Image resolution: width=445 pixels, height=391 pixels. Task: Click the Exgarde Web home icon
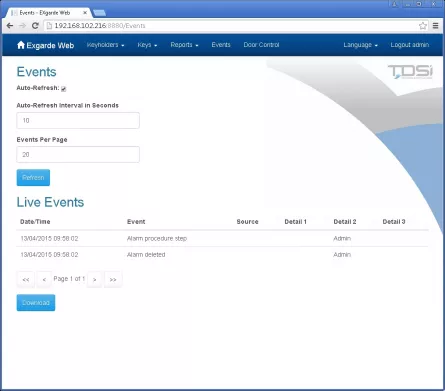[21, 45]
